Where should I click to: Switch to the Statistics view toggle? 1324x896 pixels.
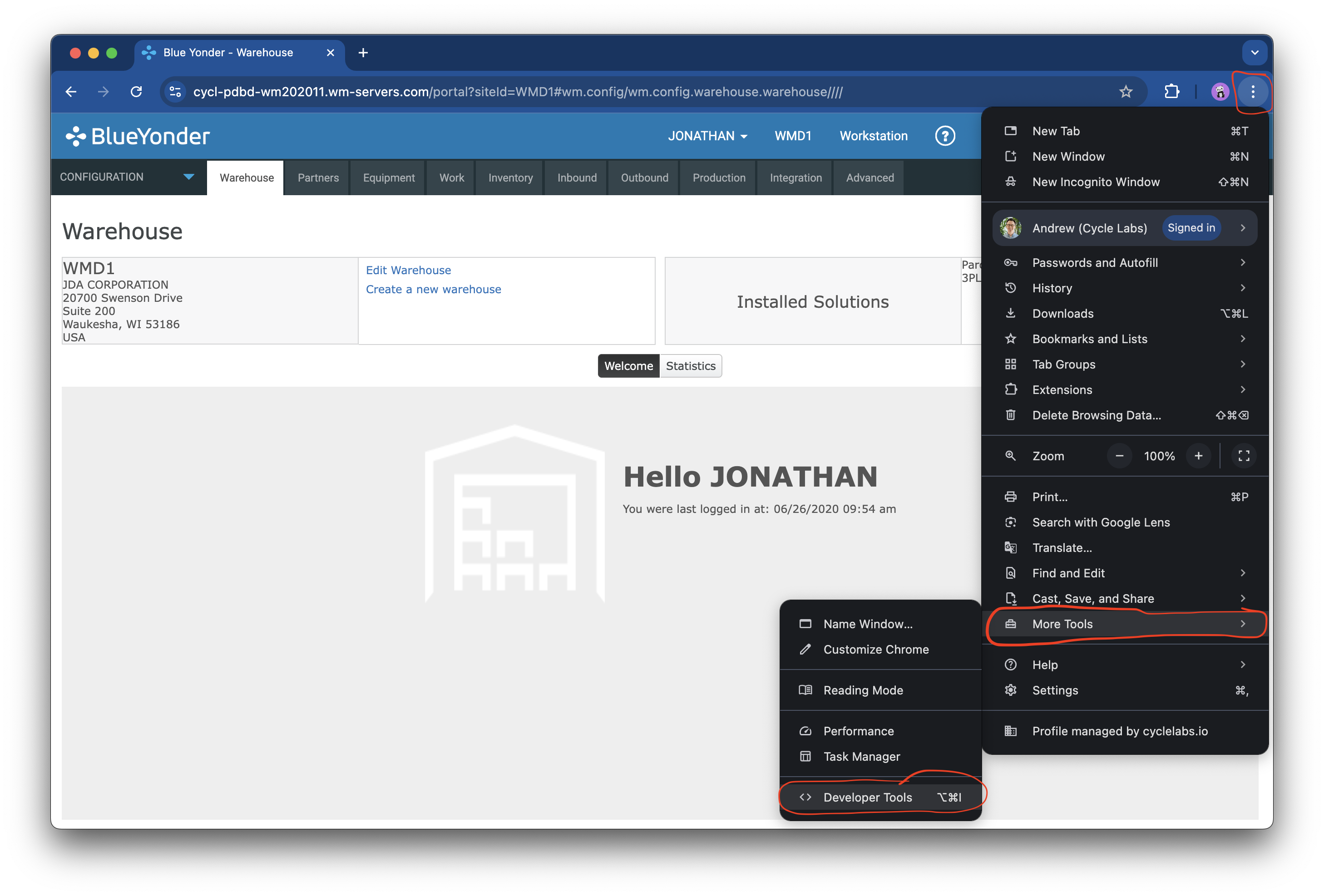click(691, 365)
